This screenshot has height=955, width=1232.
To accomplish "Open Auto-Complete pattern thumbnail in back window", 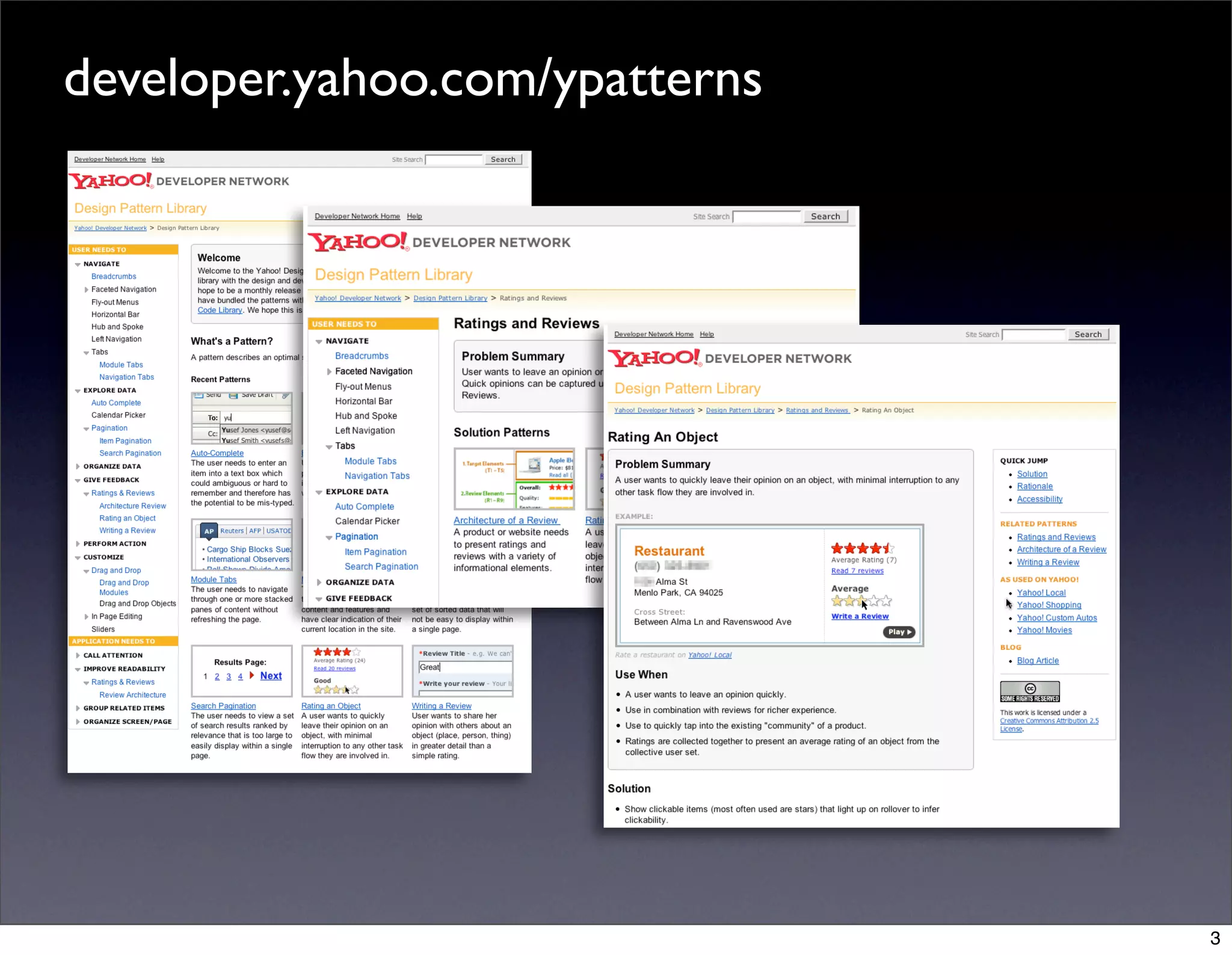I will click(x=242, y=418).
